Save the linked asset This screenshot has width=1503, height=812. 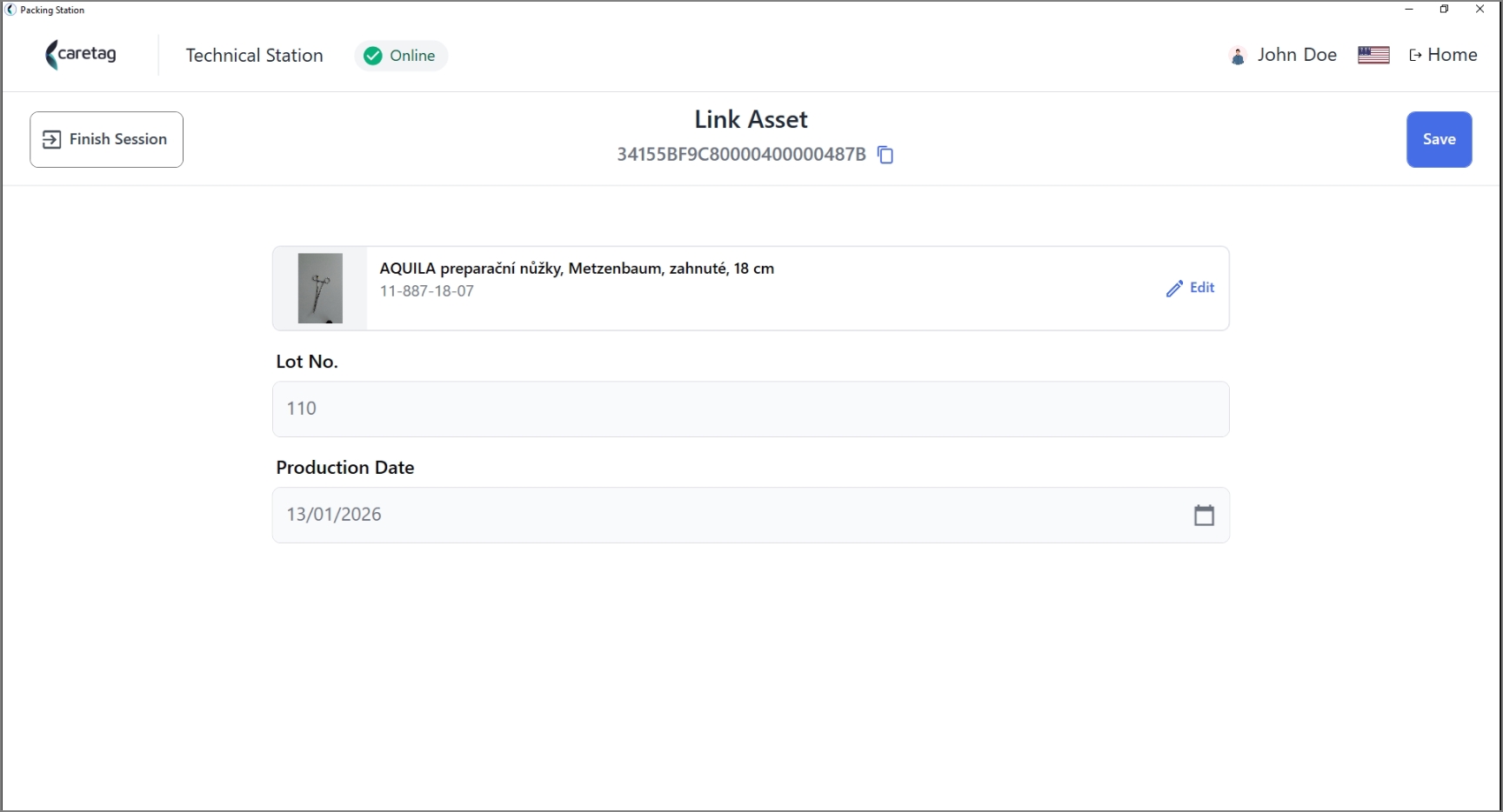[1439, 139]
